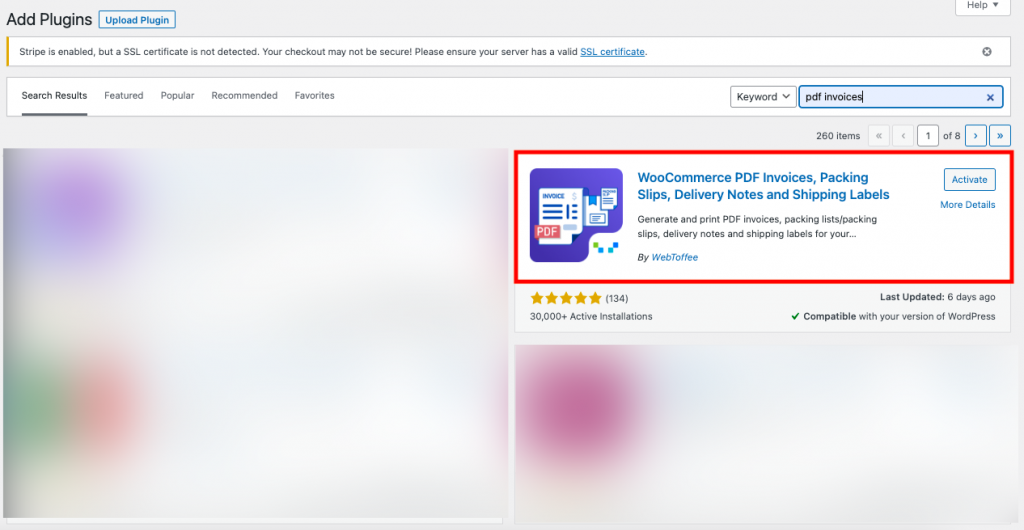Activate the WooCommerce PDF Invoices plugin
Image resolution: width=1024 pixels, height=530 pixels.
pyautogui.click(x=970, y=179)
